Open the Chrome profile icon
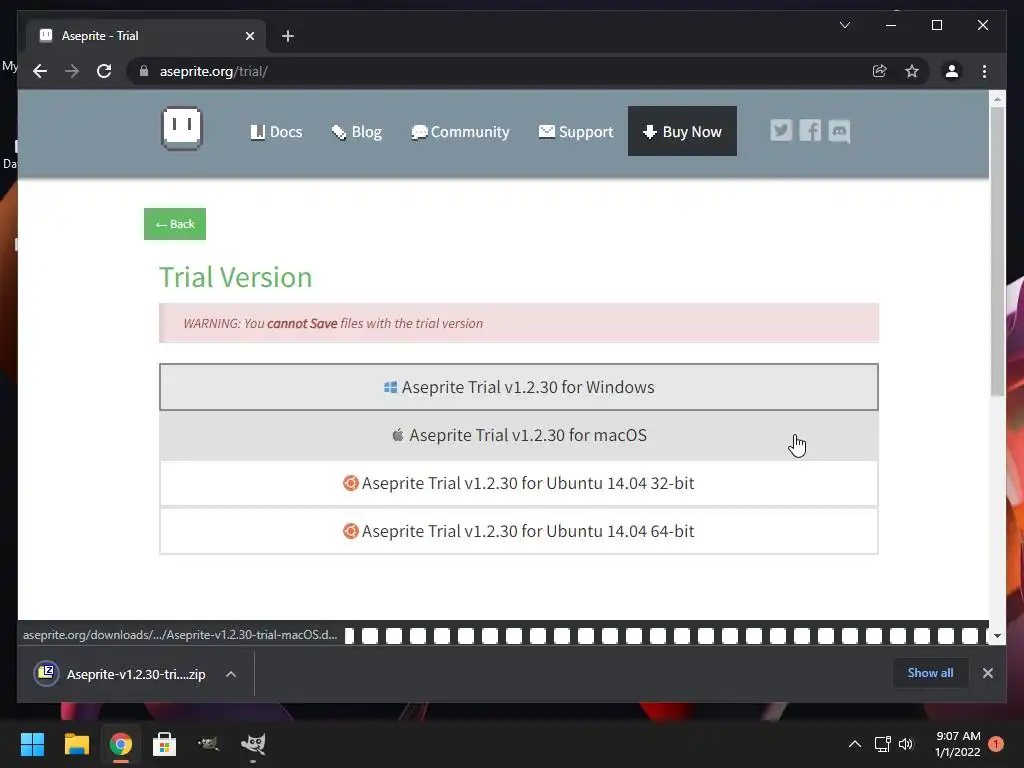The height and width of the screenshot is (768, 1024). coord(952,71)
